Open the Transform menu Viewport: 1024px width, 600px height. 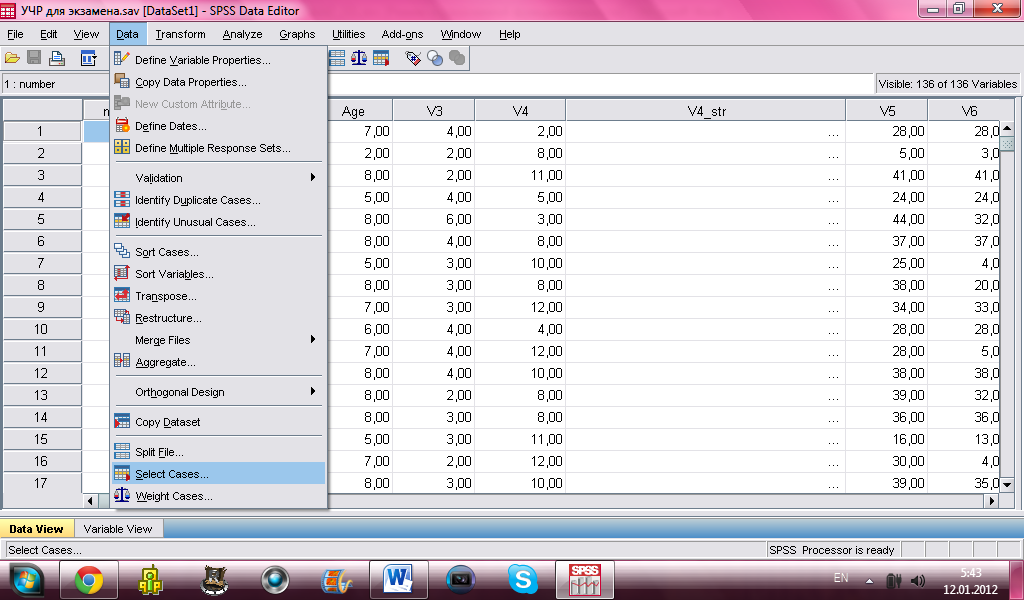click(x=180, y=34)
